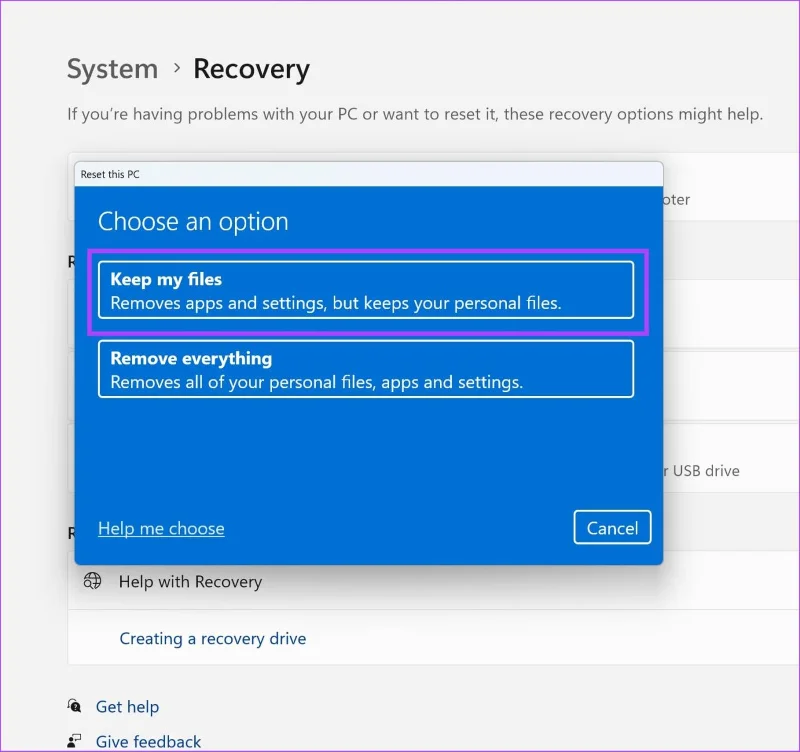Cancel the Reset this PC dialog
This screenshot has height=752, width=800.
(x=612, y=528)
